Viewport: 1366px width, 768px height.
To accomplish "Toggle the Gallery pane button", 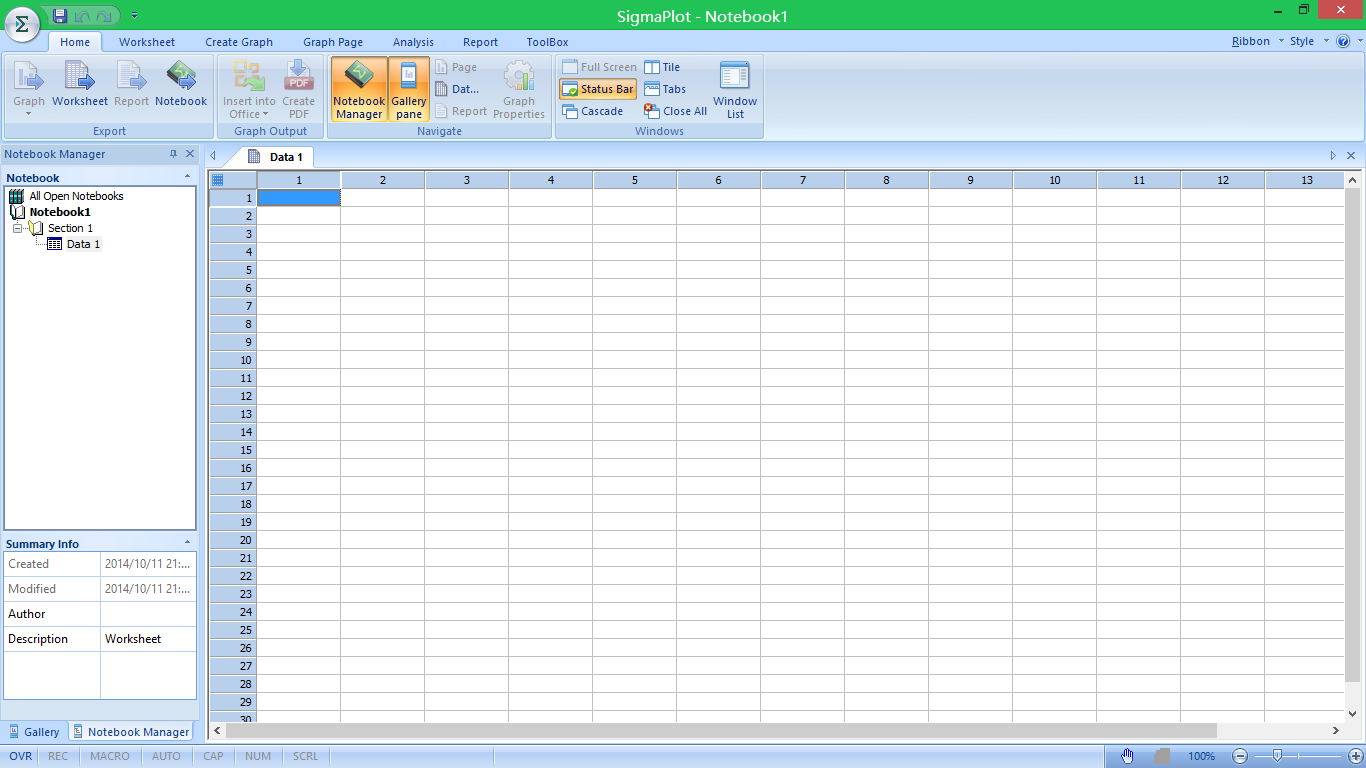I will [409, 89].
